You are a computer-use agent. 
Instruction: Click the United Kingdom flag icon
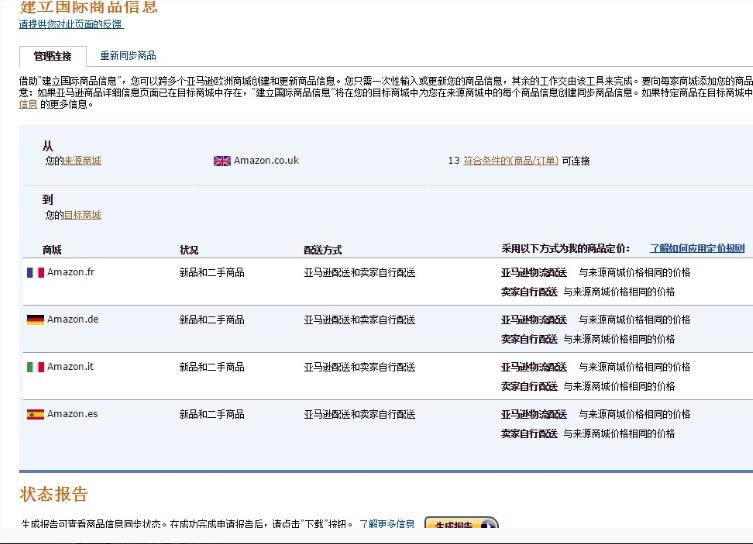[222, 161]
